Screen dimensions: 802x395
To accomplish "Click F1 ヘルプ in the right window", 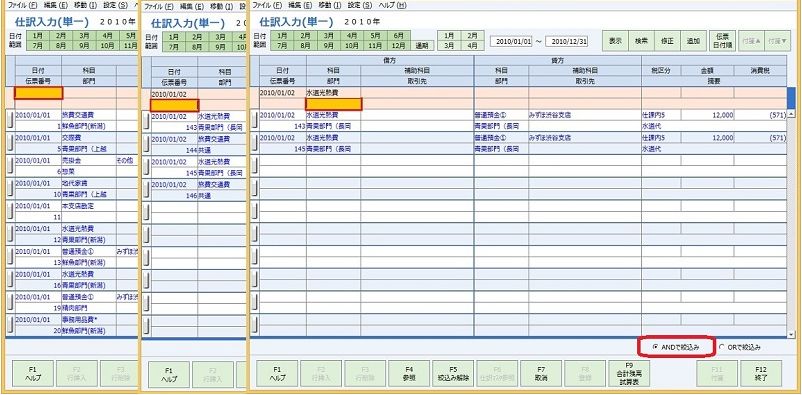I will pyautogui.click(x=277, y=374).
